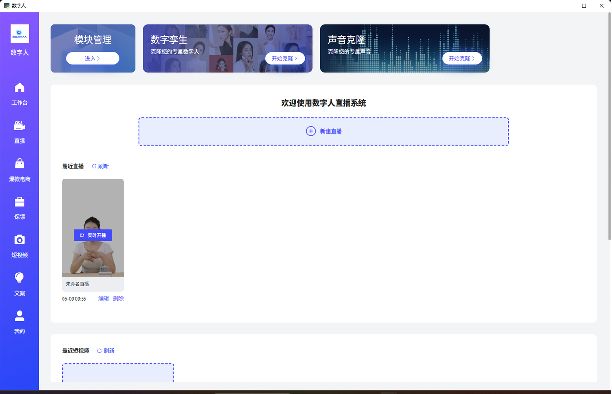Click the live stream title under the thumbnail
This screenshot has width=612, height=394.
coord(77,284)
